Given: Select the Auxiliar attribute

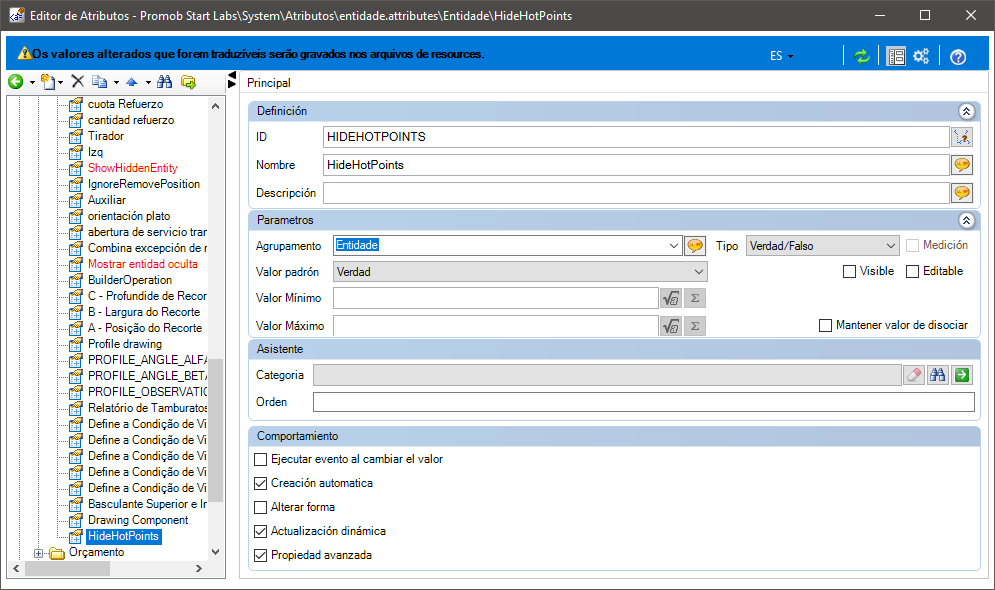Looking at the screenshot, I should pos(107,200).
